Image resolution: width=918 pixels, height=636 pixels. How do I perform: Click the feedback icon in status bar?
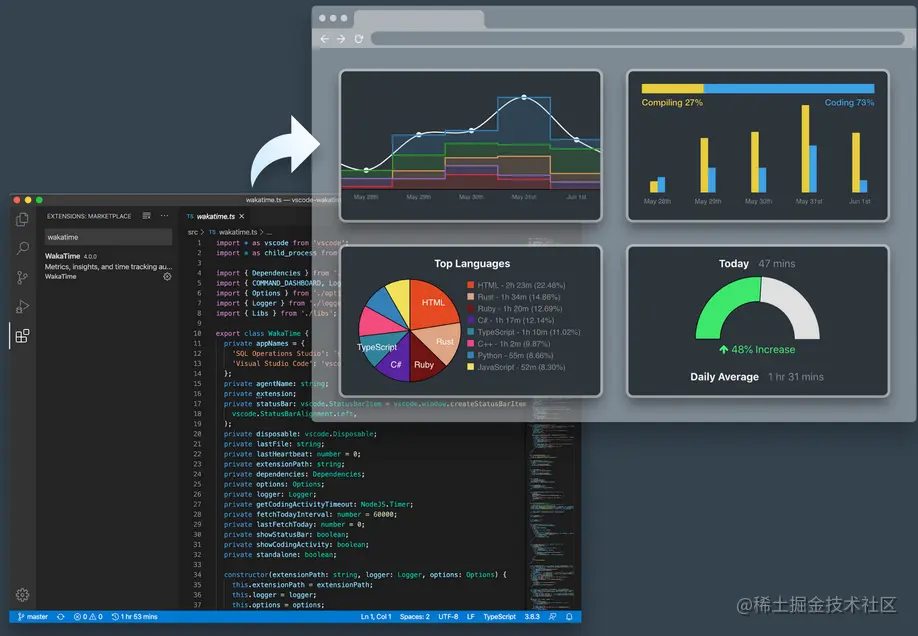(x=552, y=617)
